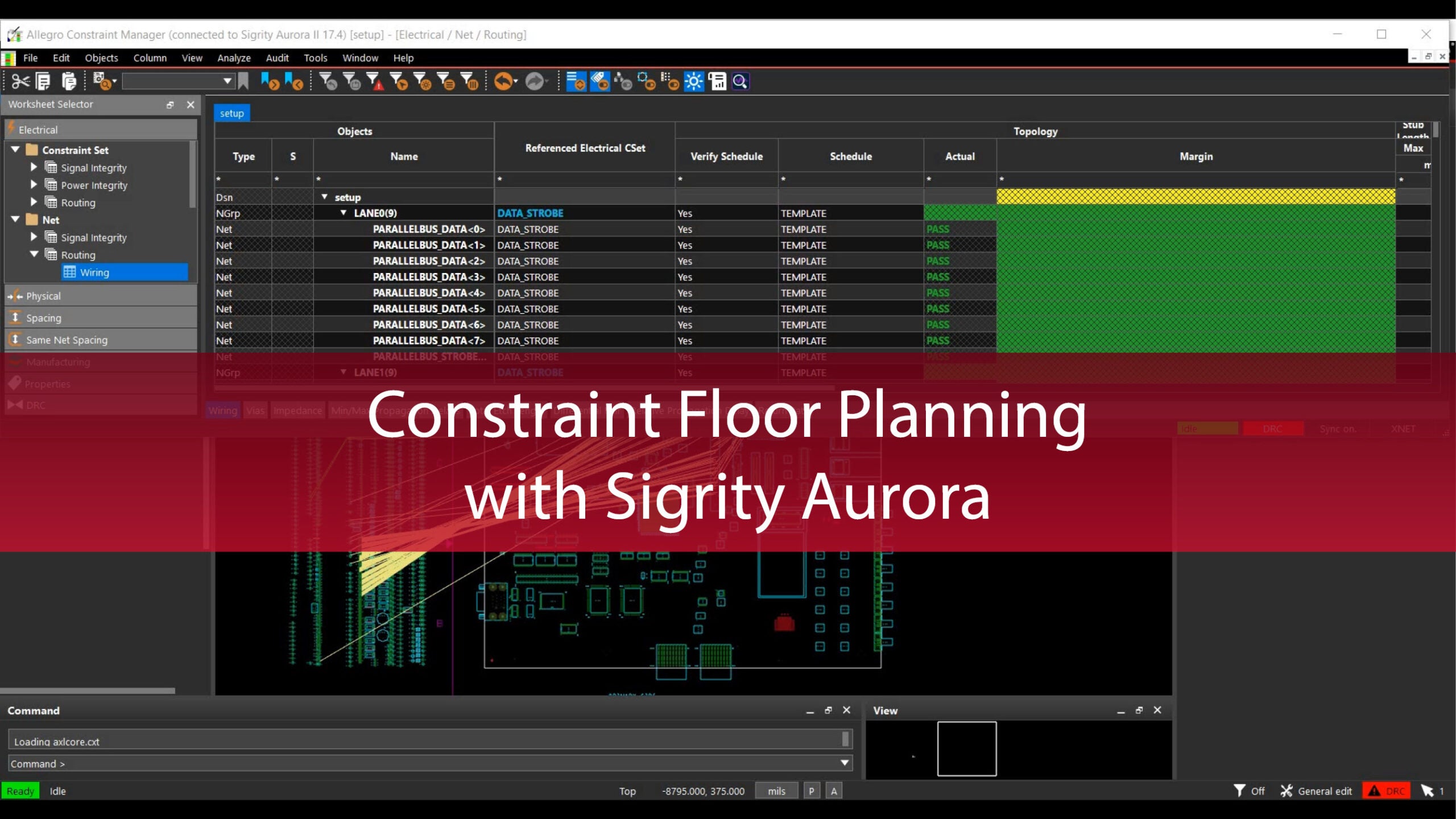Open the Physical worksheet section
This screenshot has width=1456, height=819.
101,296
